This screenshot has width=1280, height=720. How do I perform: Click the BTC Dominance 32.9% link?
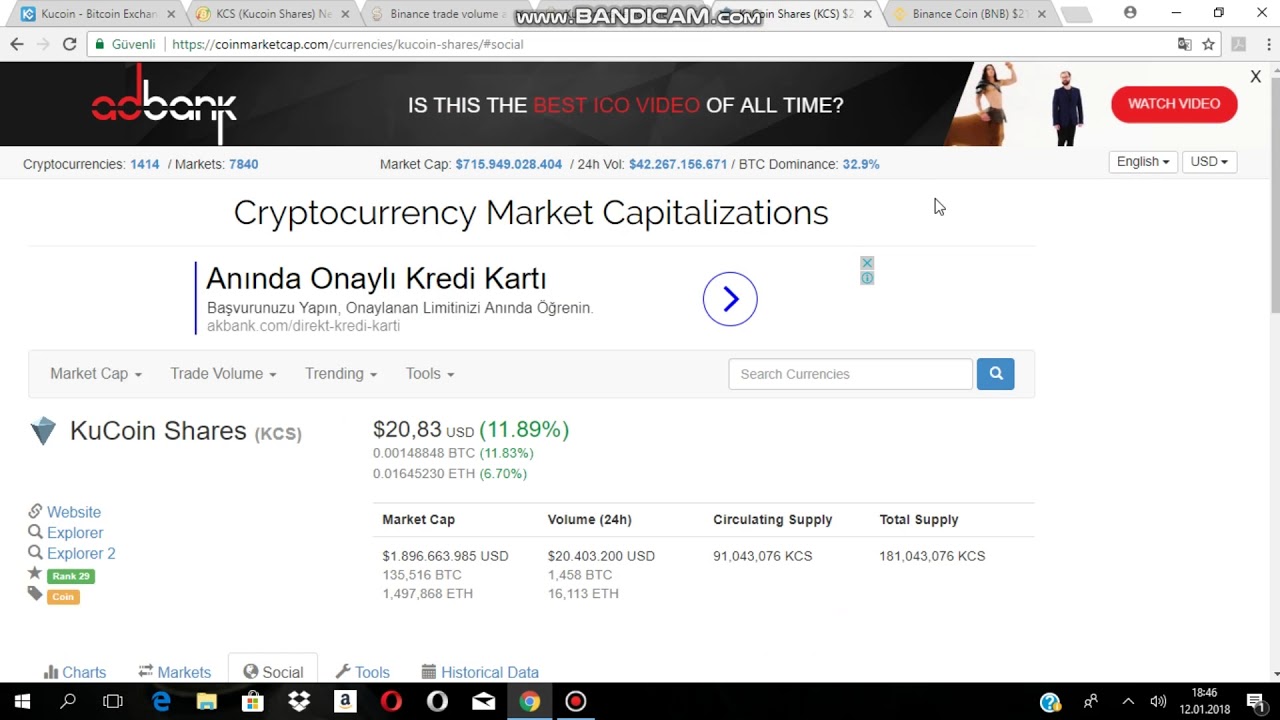coord(861,164)
